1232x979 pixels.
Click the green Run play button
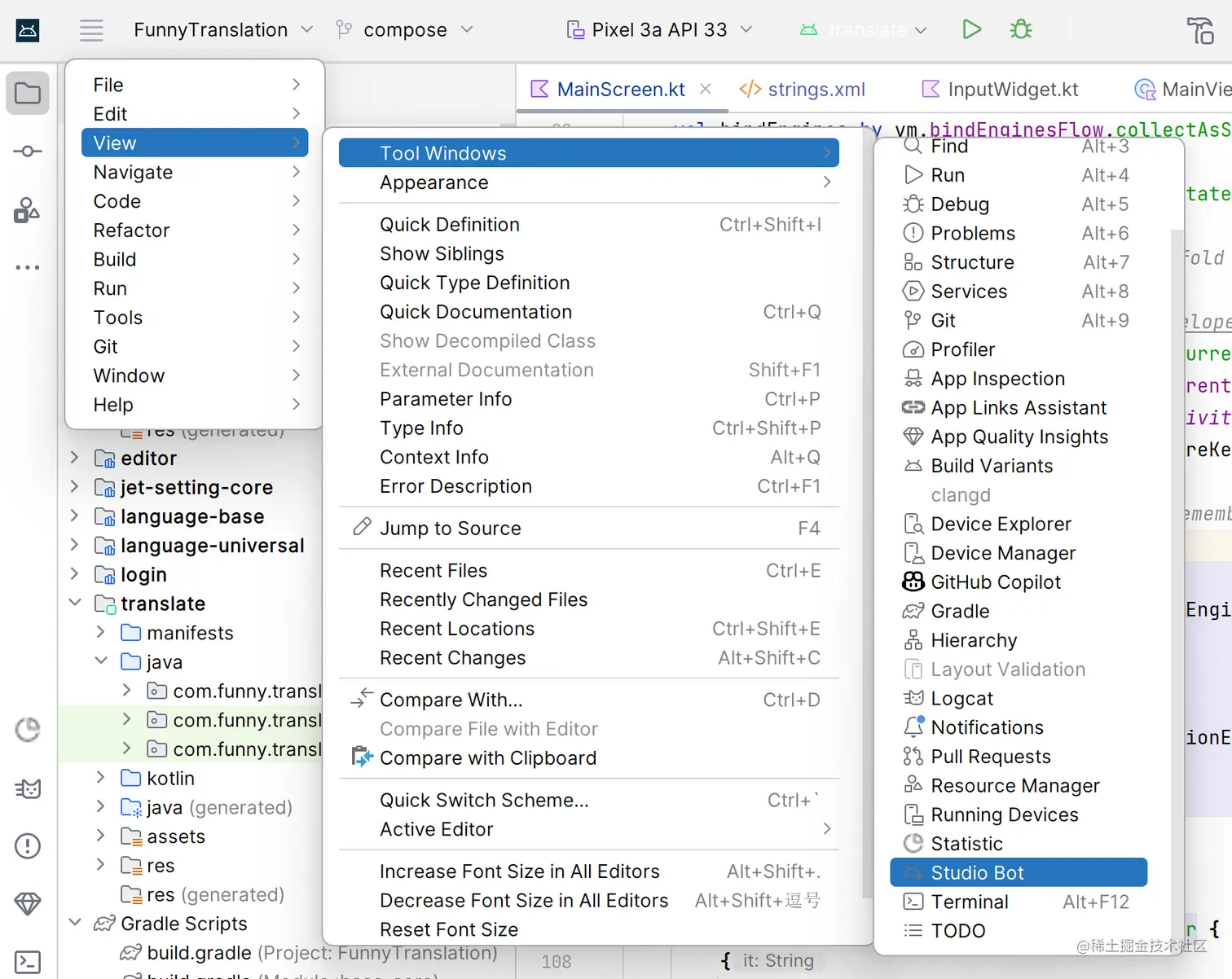pos(971,30)
